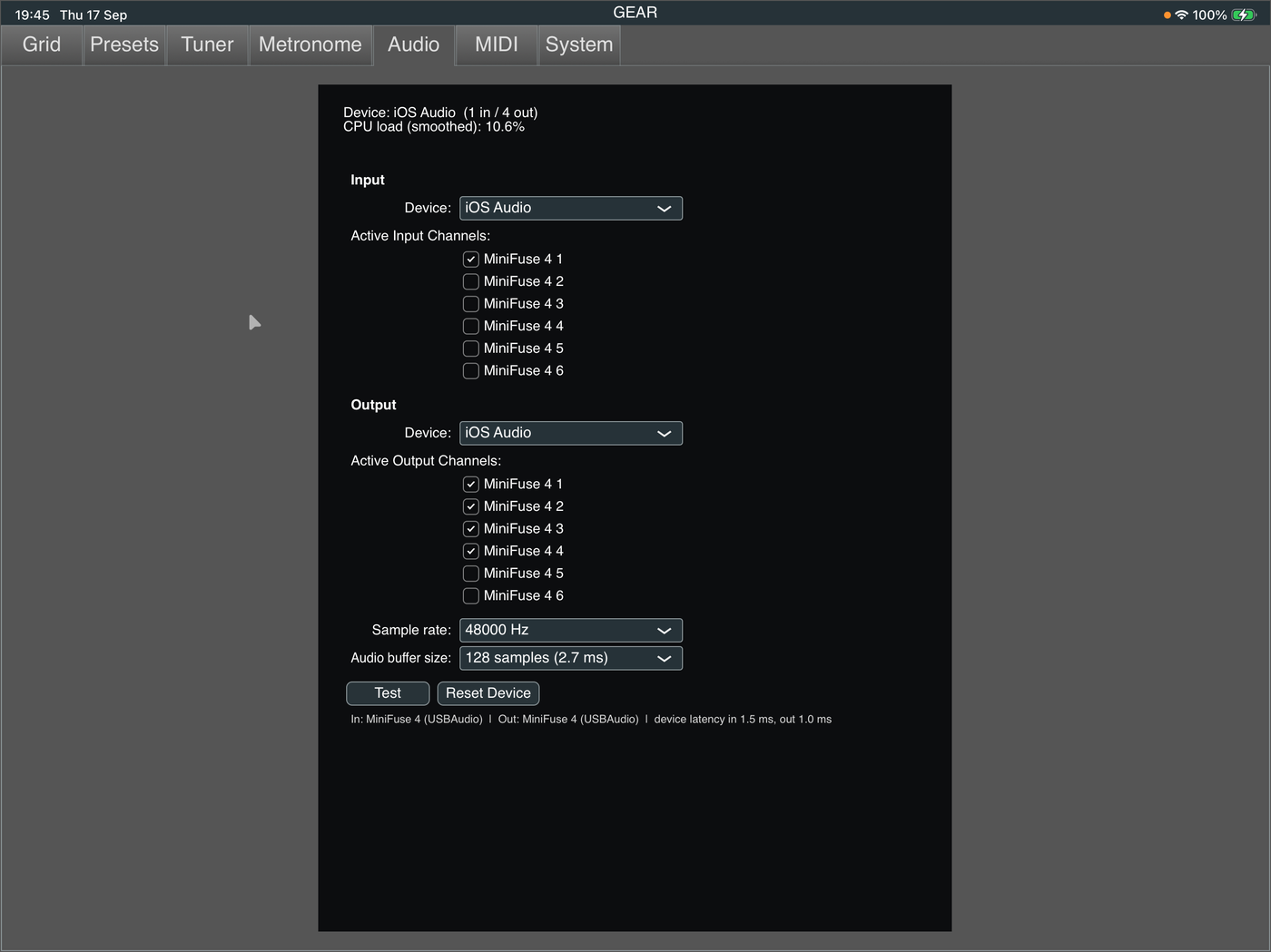The height and width of the screenshot is (952, 1271).
Task: Open the Input Device dropdown
Action: [571, 208]
